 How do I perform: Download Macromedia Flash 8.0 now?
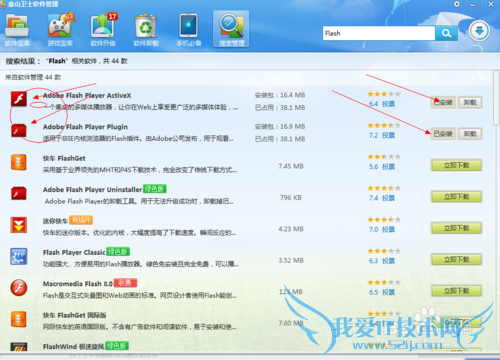(x=456, y=291)
